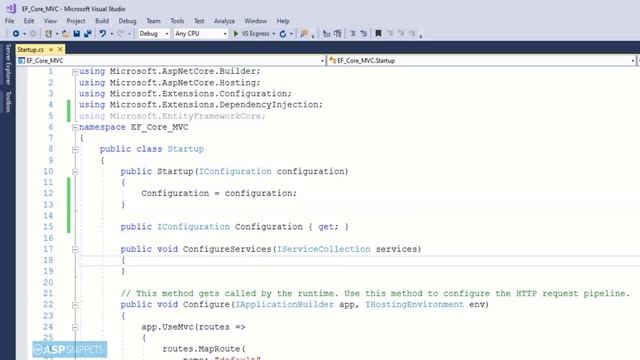The height and width of the screenshot is (360, 640).
Task: Place cursor inside ConfigureServices body, line 18
Action: pyautogui.click(x=359, y=260)
